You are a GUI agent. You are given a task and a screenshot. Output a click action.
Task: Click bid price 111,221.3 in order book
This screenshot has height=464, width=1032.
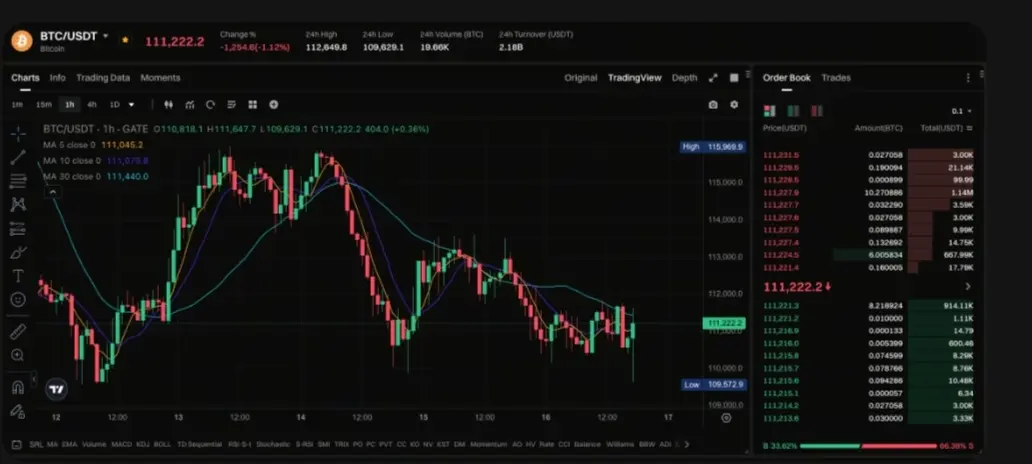coord(781,305)
